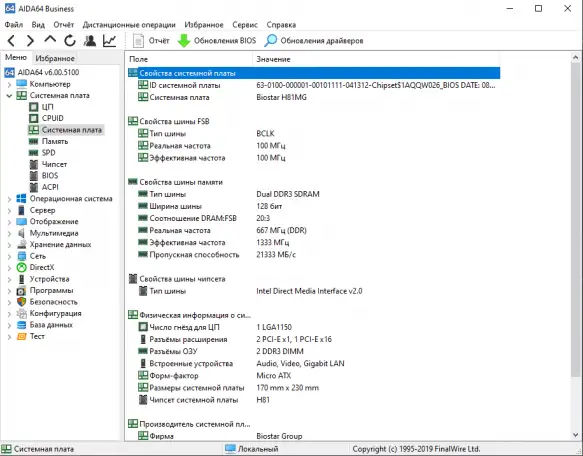Image resolution: width=583 pixels, height=456 pixels.
Task: Select the Форм-фактор row
Action: coord(314,376)
